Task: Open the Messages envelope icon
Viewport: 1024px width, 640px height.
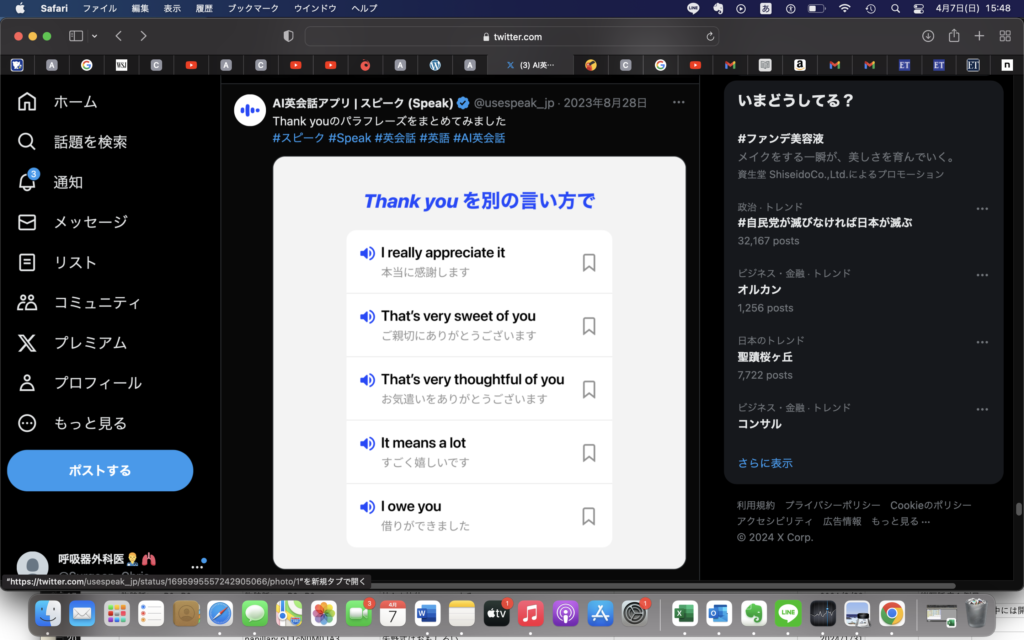Action: [28, 222]
